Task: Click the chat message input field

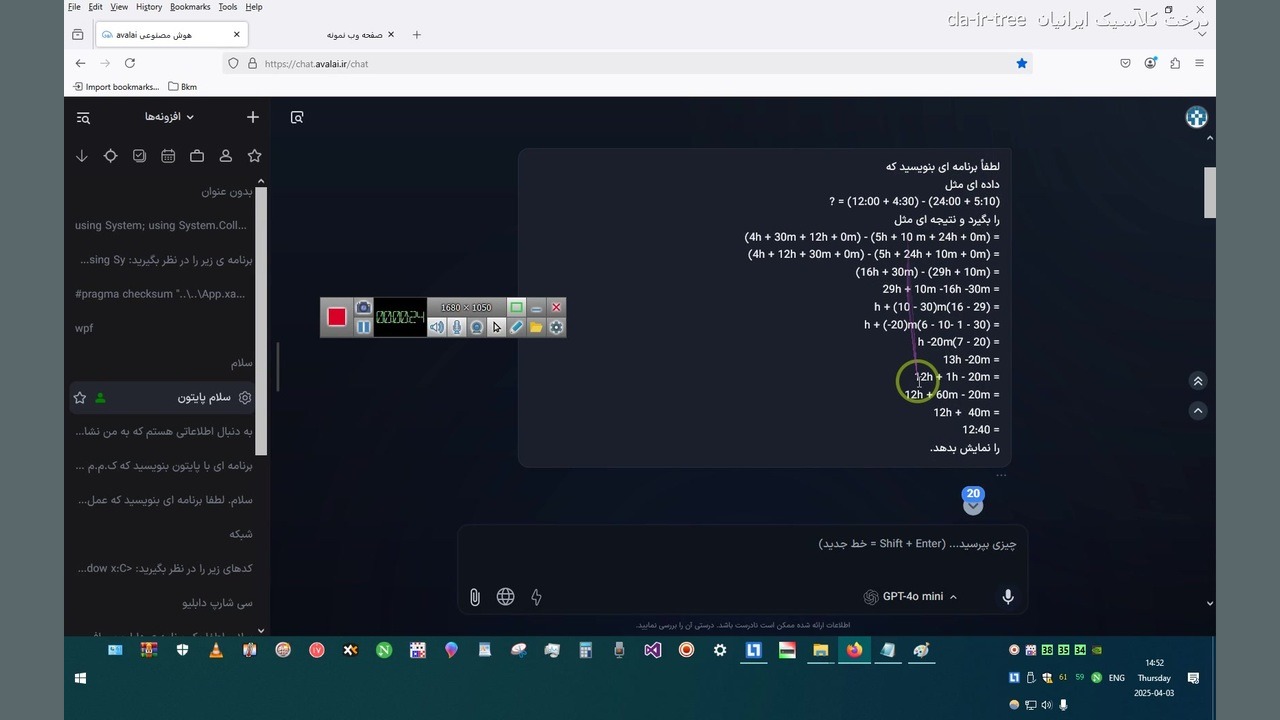Action: [x=740, y=544]
